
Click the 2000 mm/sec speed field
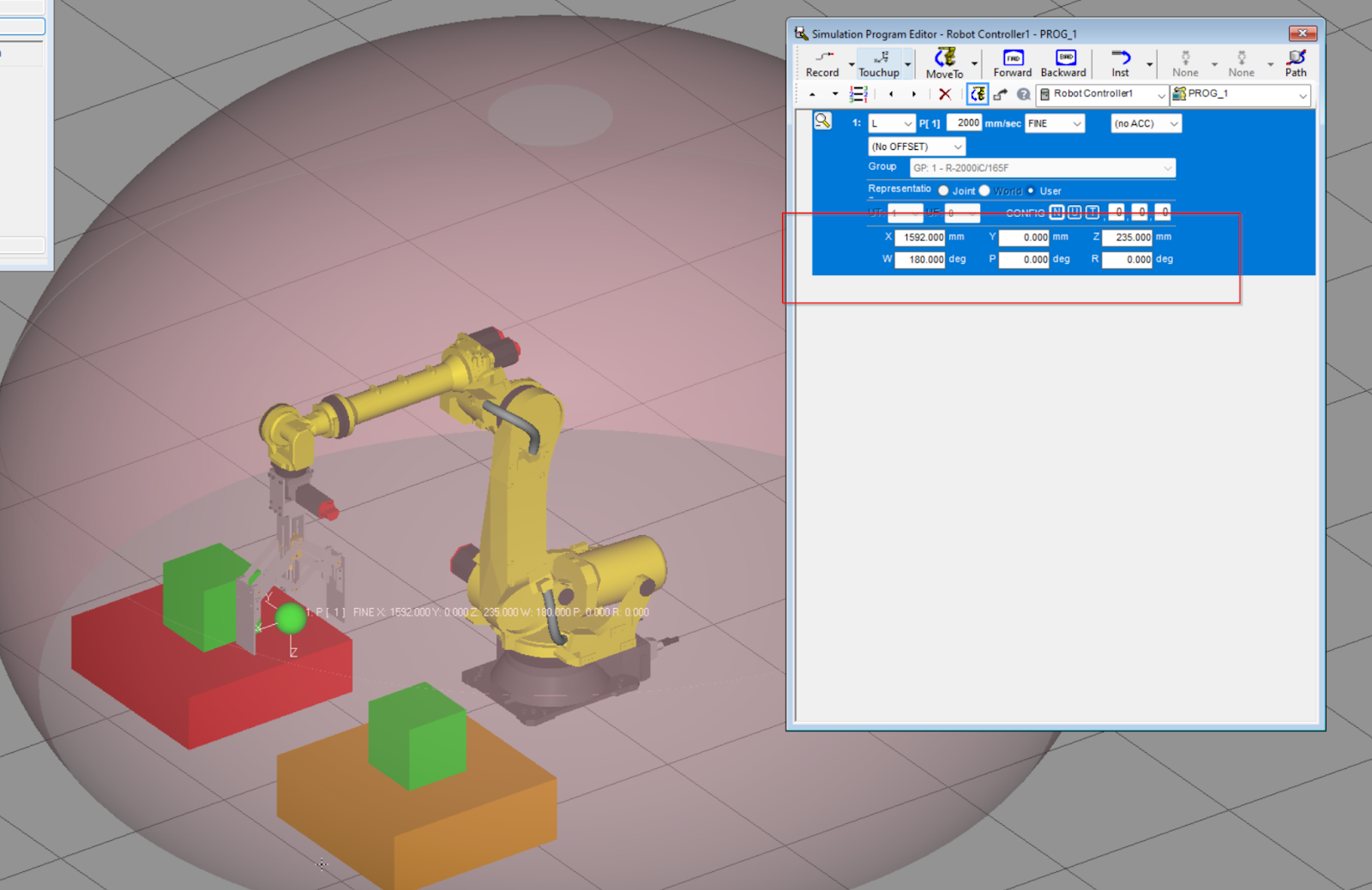[965, 123]
